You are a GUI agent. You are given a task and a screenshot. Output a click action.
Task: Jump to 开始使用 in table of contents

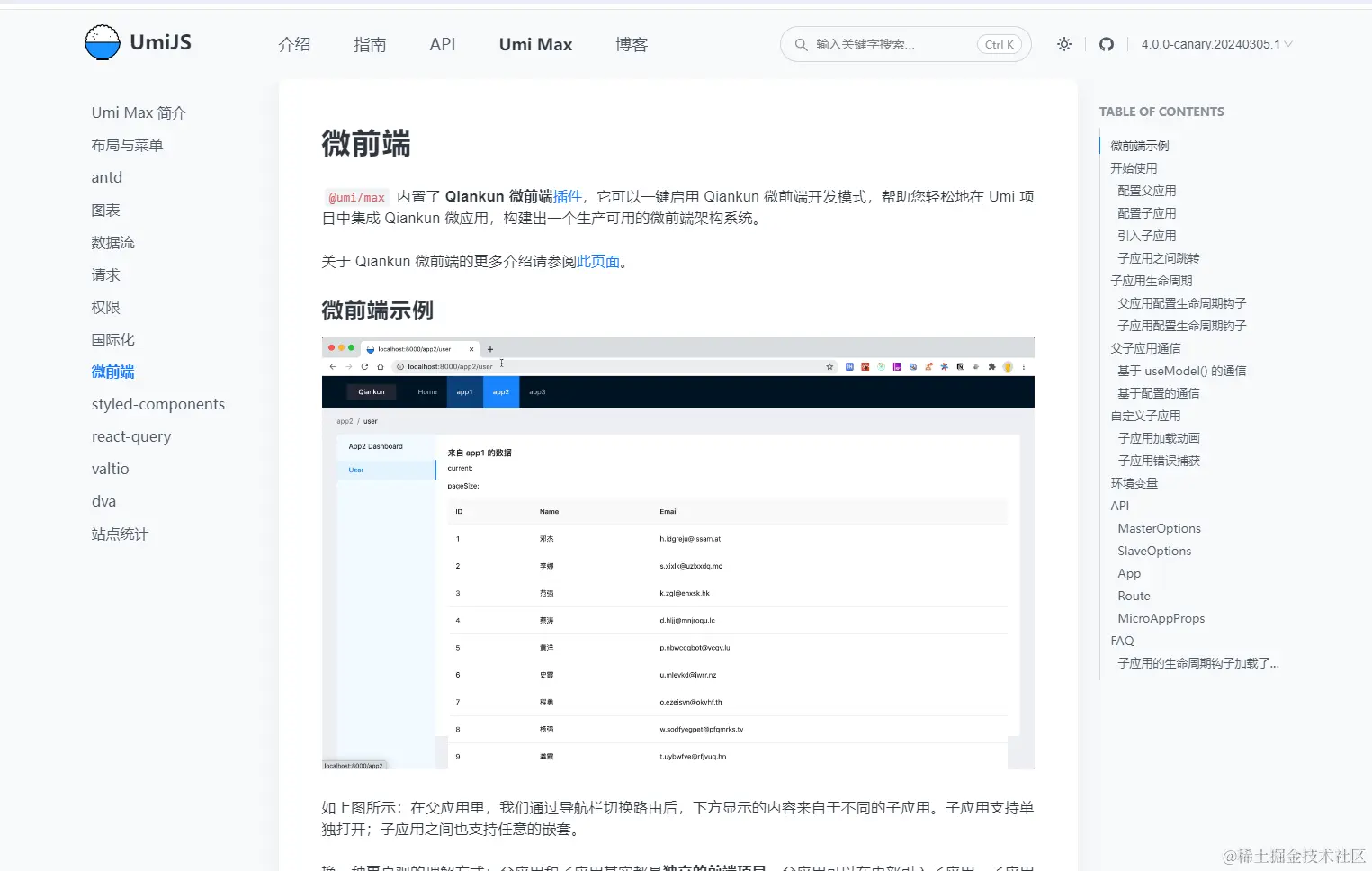(1134, 168)
